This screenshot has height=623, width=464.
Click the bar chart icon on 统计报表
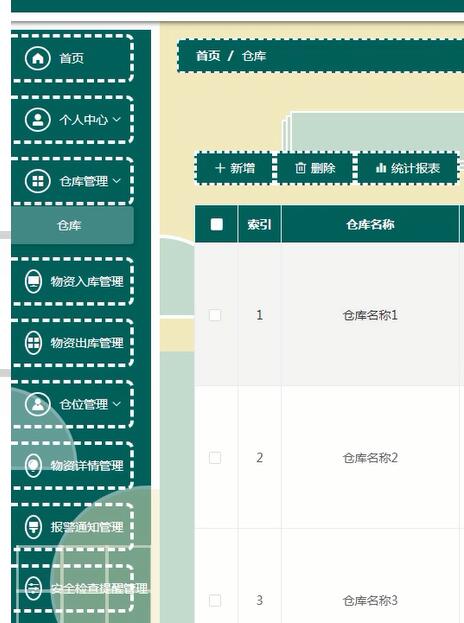point(381,168)
